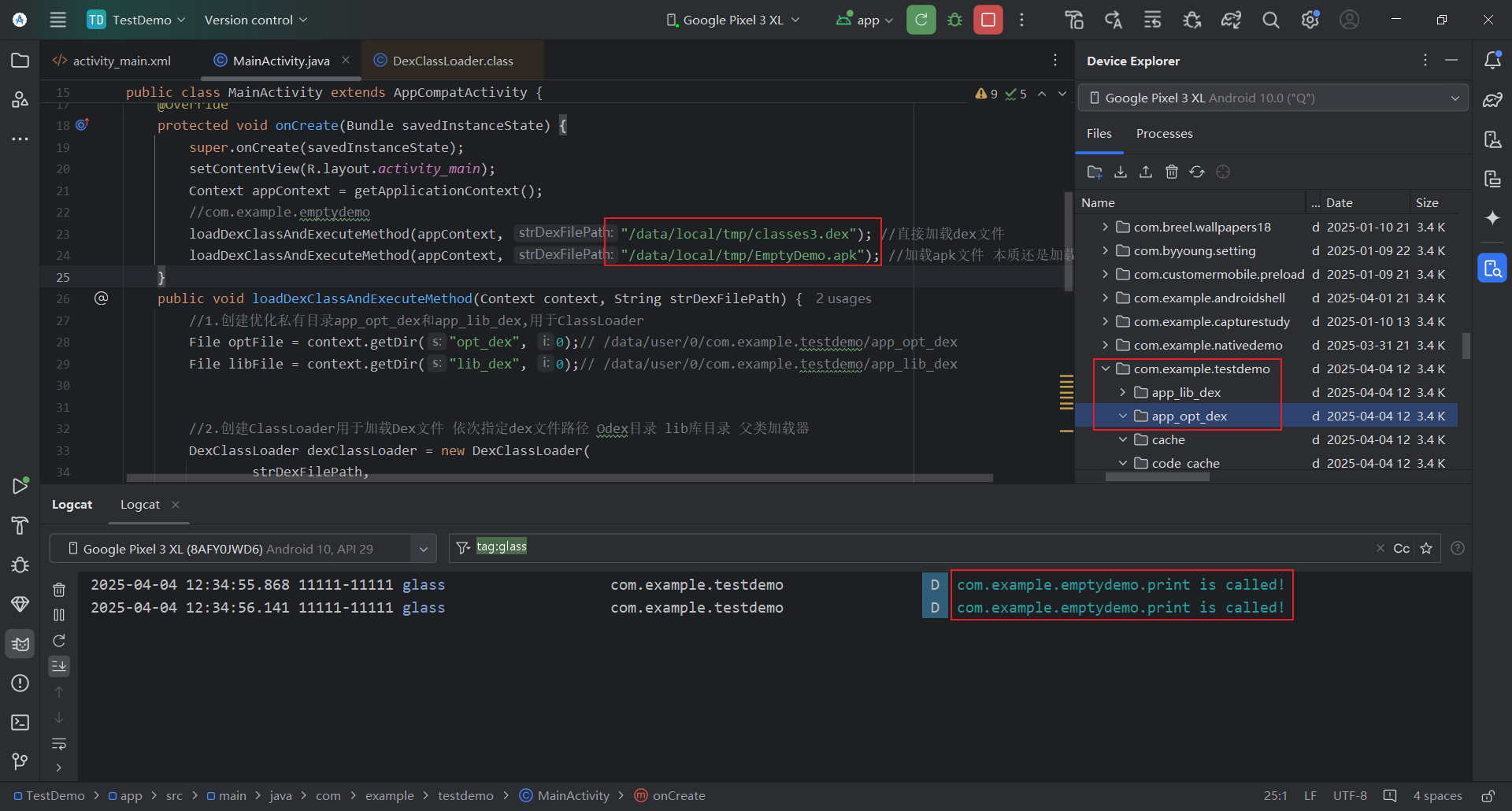This screenshot has height=811, width=1512.
Task: Open Search Everywhere magnifier
Action: pyautogui.click(x=1270, y=20)
